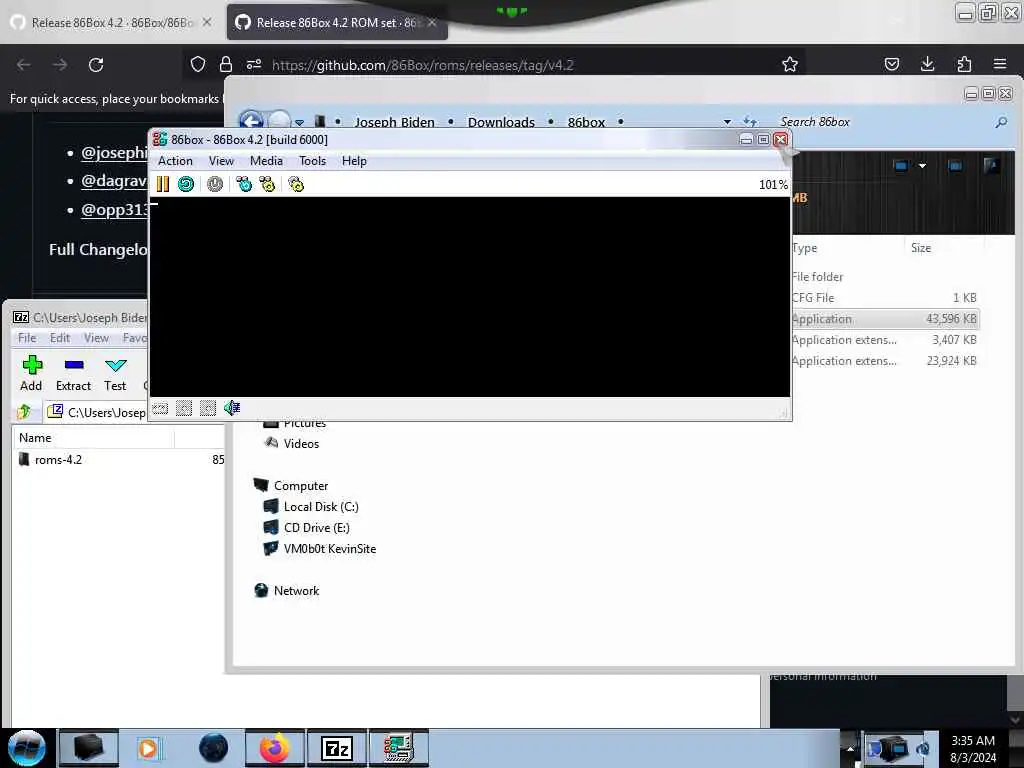This screenshot has height=768, width=1024.
Task: Send Ctrl+Alt+Del via 86Box toolbar icon
Action: click(244, 184)
